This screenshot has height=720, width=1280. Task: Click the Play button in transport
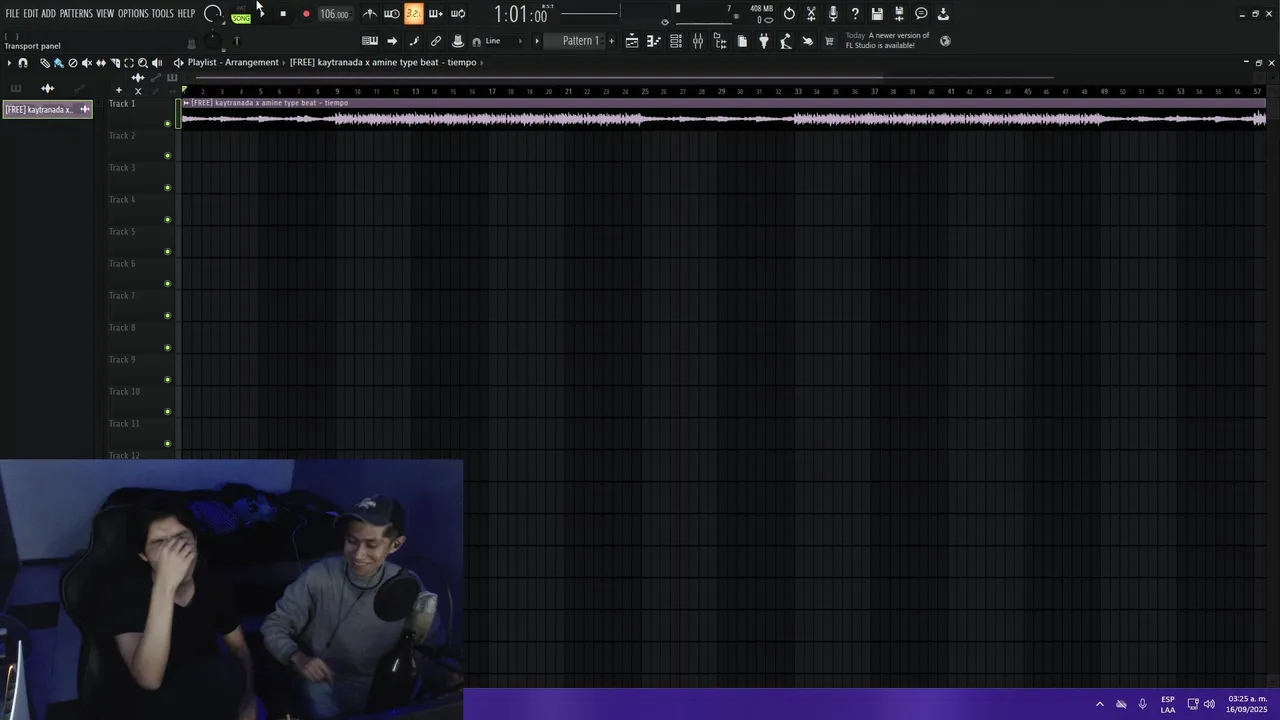(261, 14)
